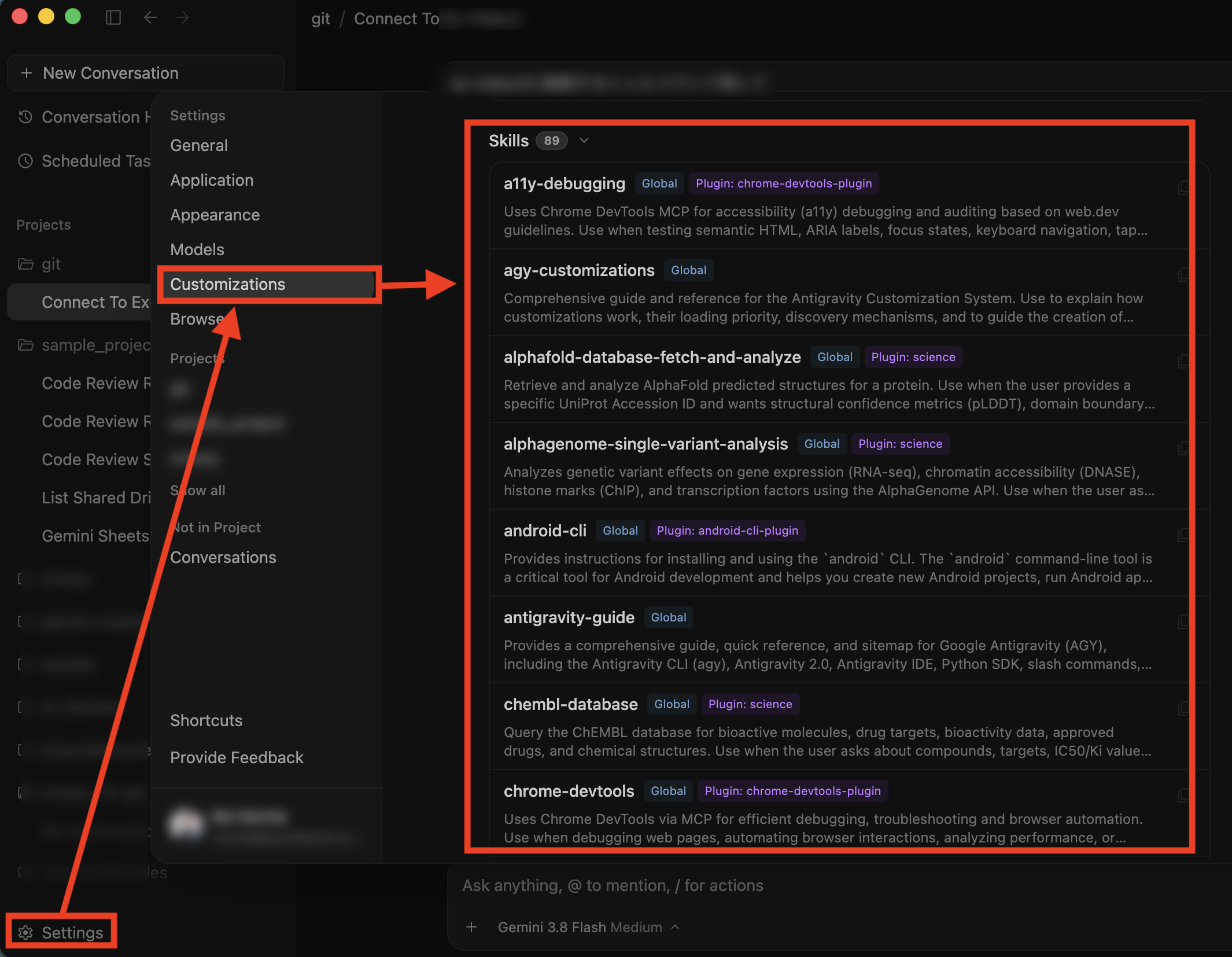Click the user avatar in settings menu
The height and width of the screenshot is (957, 1232).
pyautogui.click(x=186, y=824)
